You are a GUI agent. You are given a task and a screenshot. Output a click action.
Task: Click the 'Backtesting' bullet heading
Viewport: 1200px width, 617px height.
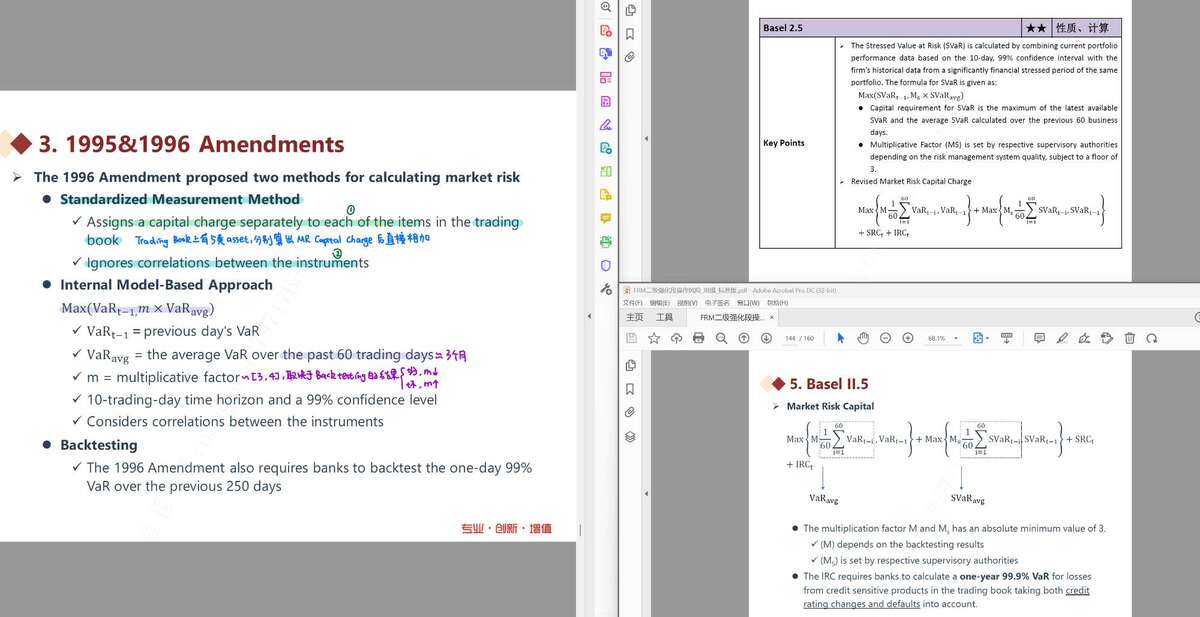pyautogui.click(x=99, y=445)
